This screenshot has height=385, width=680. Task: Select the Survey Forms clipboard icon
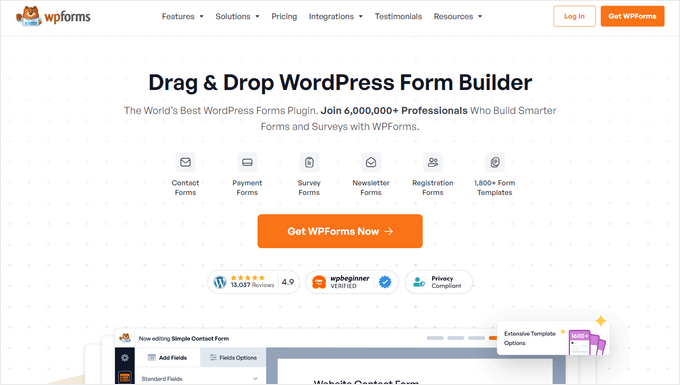pyautogui.click(x=309, y=162)
